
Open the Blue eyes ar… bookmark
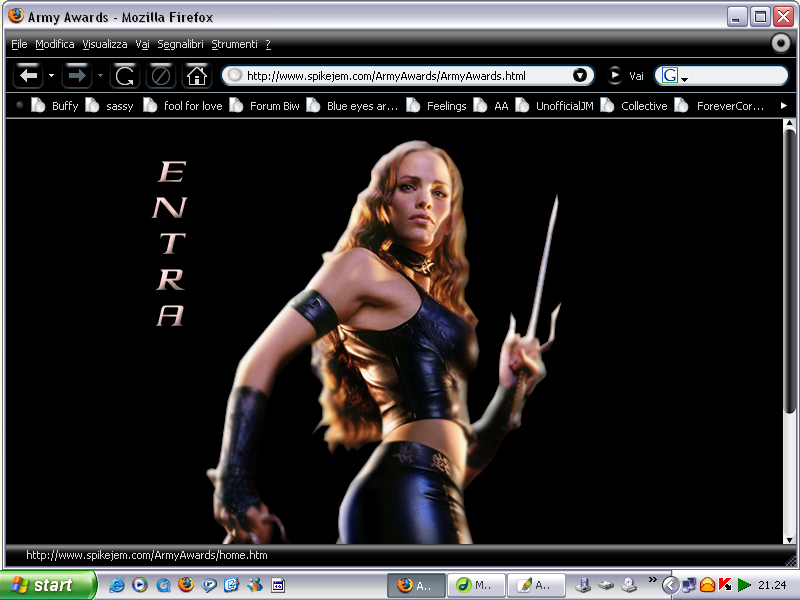(x=352, y=106)
